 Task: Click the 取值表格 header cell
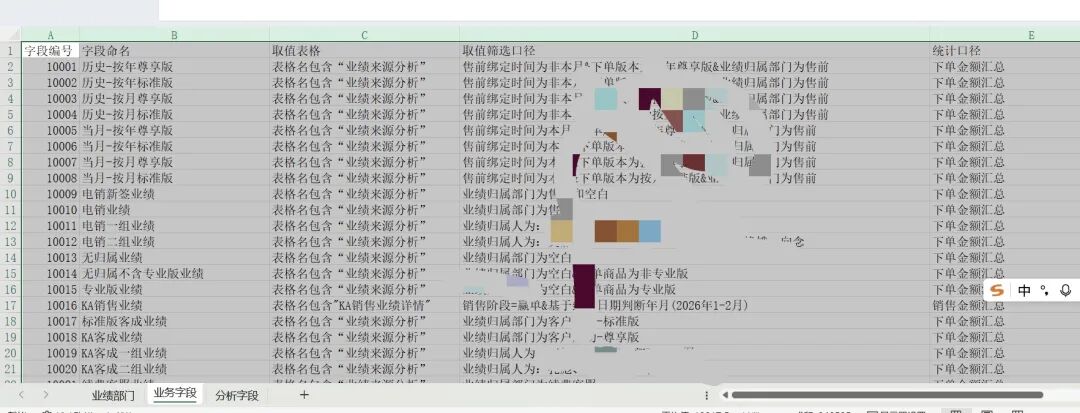(364, 51)
